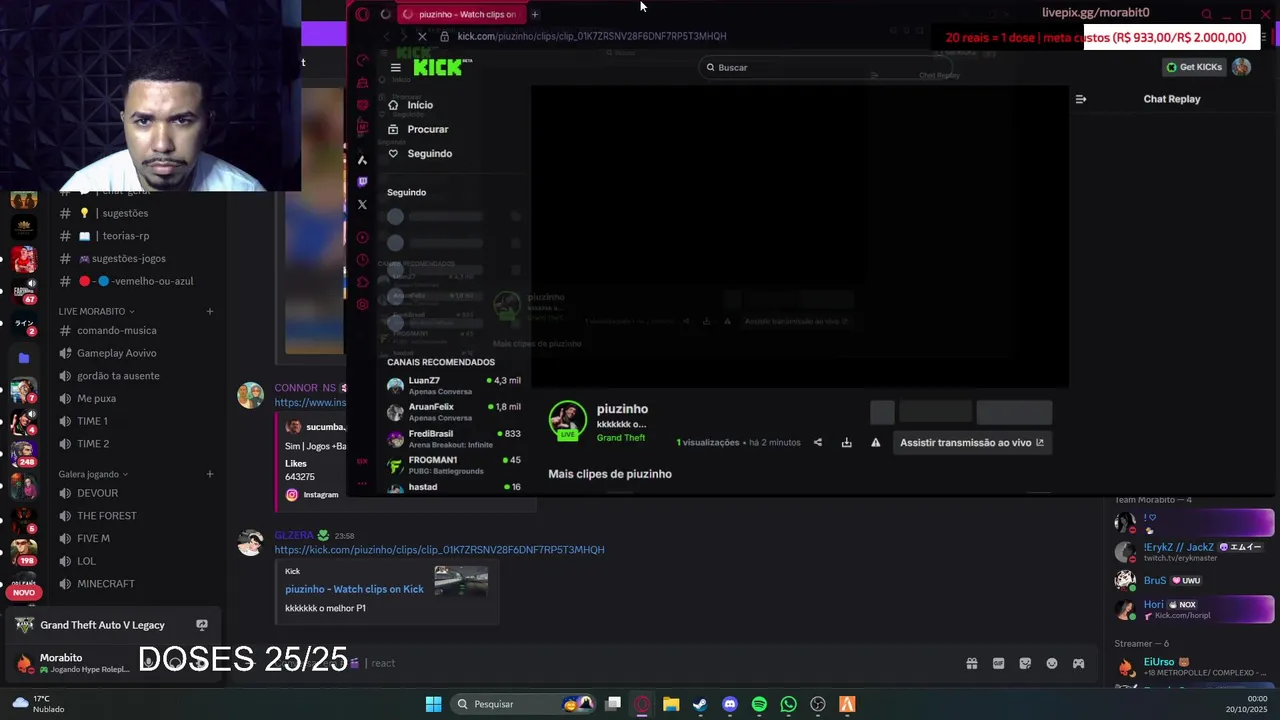
Task: Open piuzinho's live avatar
Action: (x=568, y=420)
